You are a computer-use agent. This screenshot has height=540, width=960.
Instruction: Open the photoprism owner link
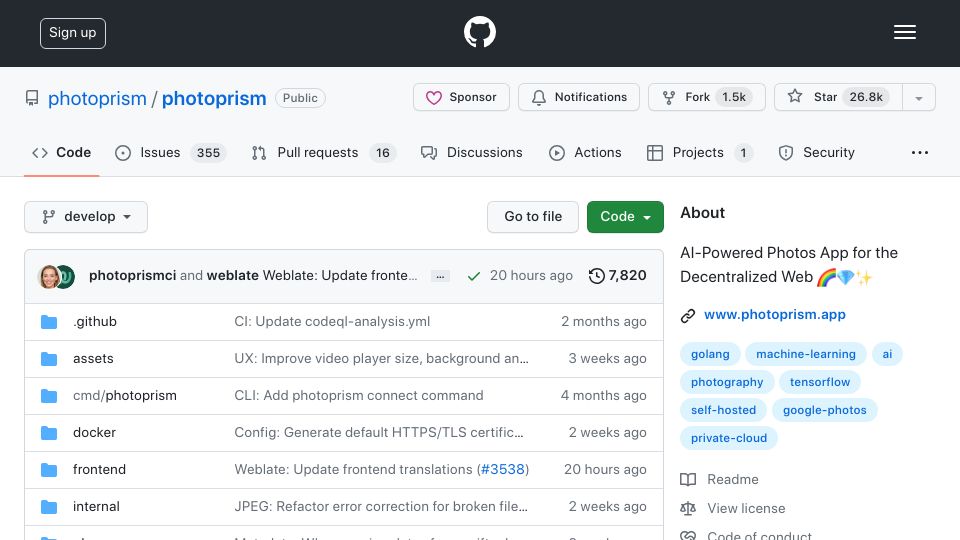[x=97, y=98]
